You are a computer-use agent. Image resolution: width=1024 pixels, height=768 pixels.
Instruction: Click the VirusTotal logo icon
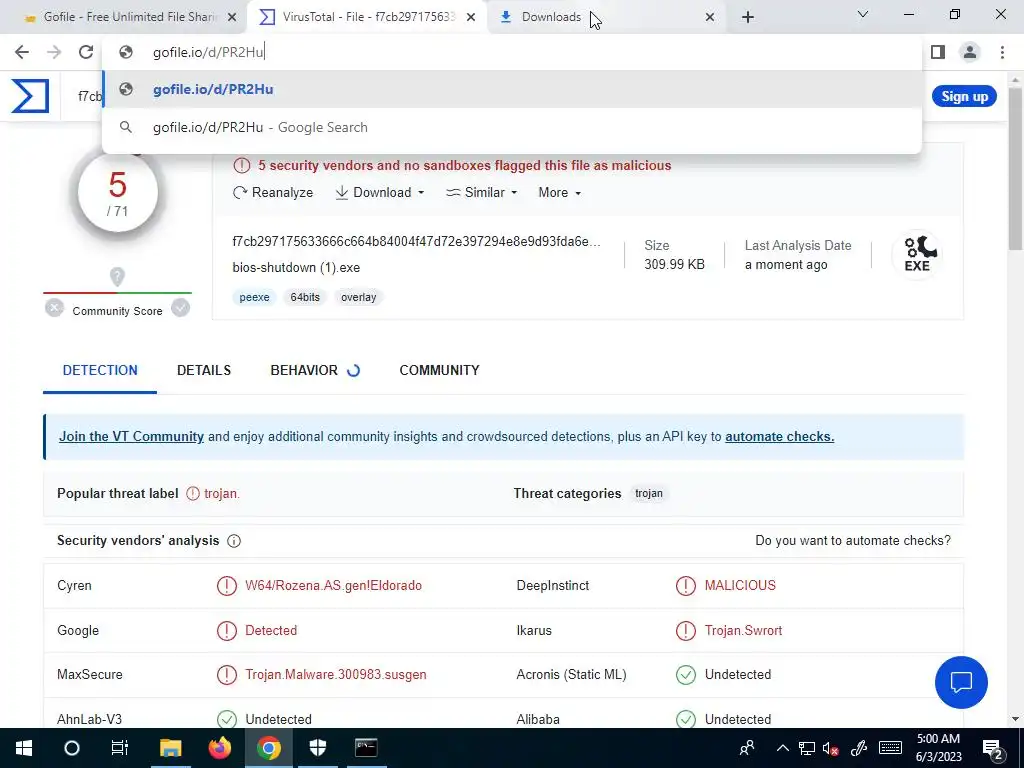point(30,96)
